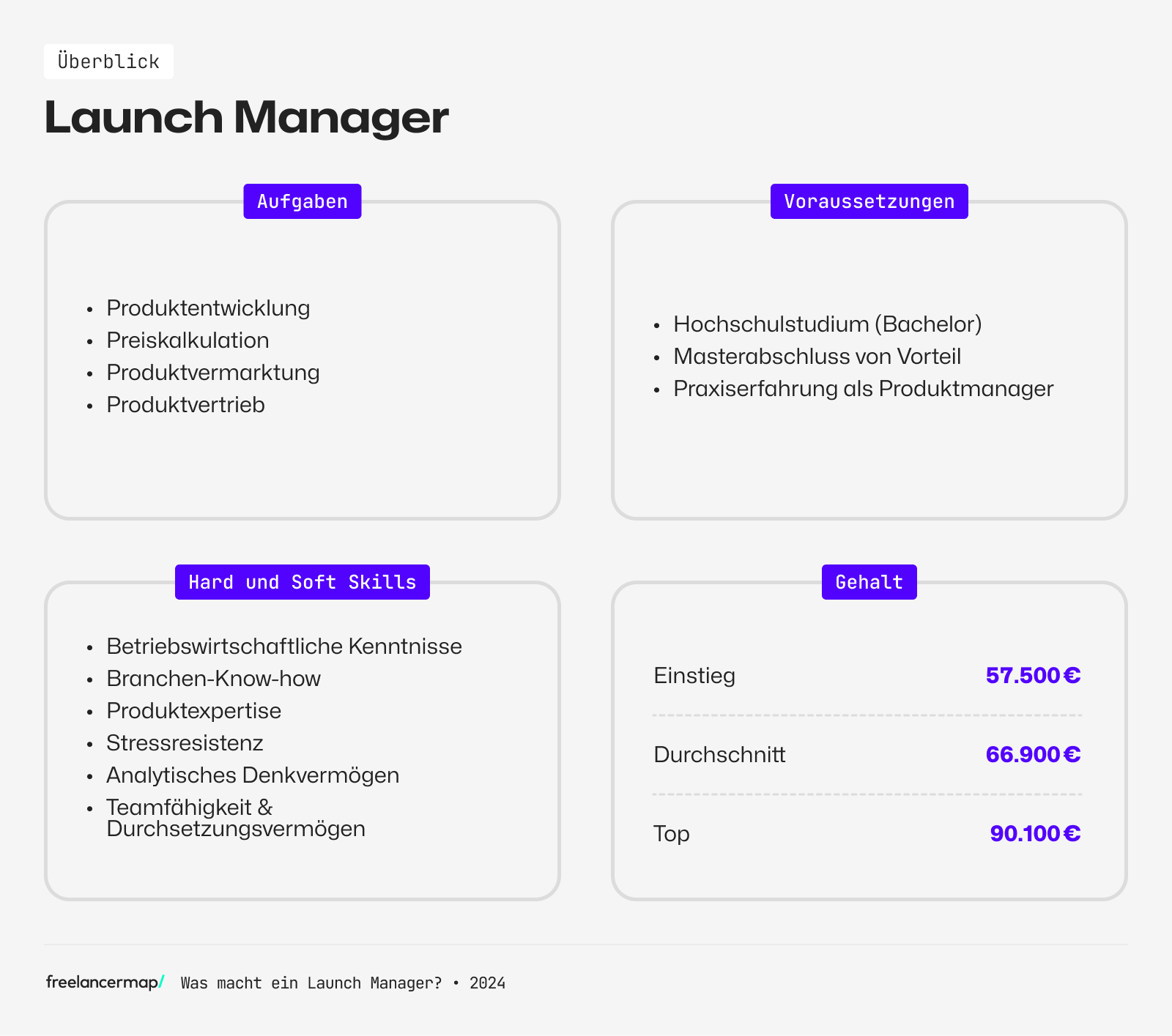The image size is (1172, 1036).
Task: Select the Launch Manager title
Action: (x=247, y=117)
